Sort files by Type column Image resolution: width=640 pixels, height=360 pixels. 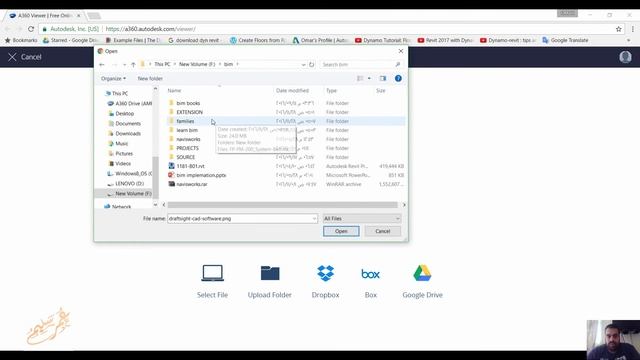point(331,91)
